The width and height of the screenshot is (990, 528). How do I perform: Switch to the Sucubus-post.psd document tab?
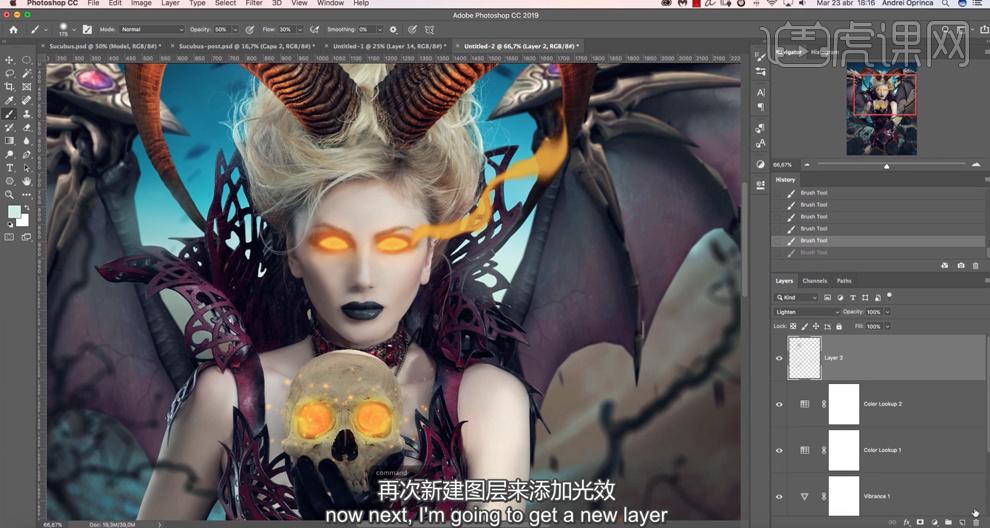click(245, 46)
